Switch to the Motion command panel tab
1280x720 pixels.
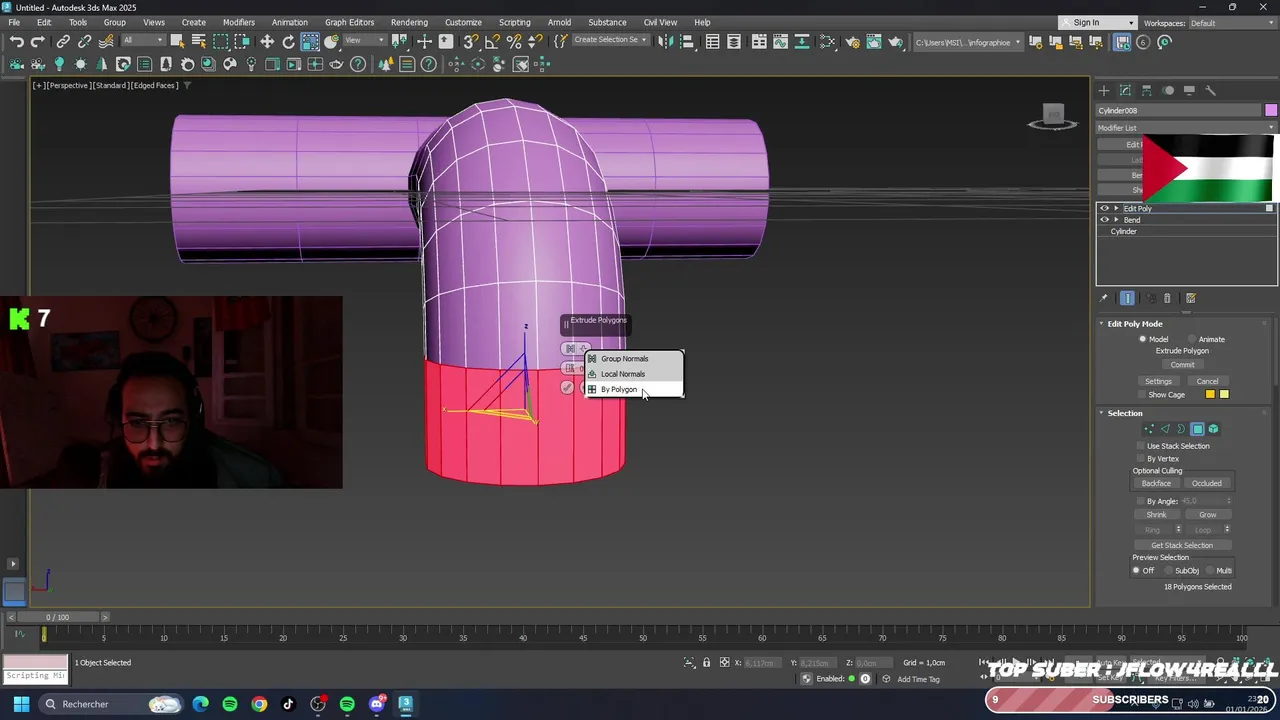(x=1168, y=90)
